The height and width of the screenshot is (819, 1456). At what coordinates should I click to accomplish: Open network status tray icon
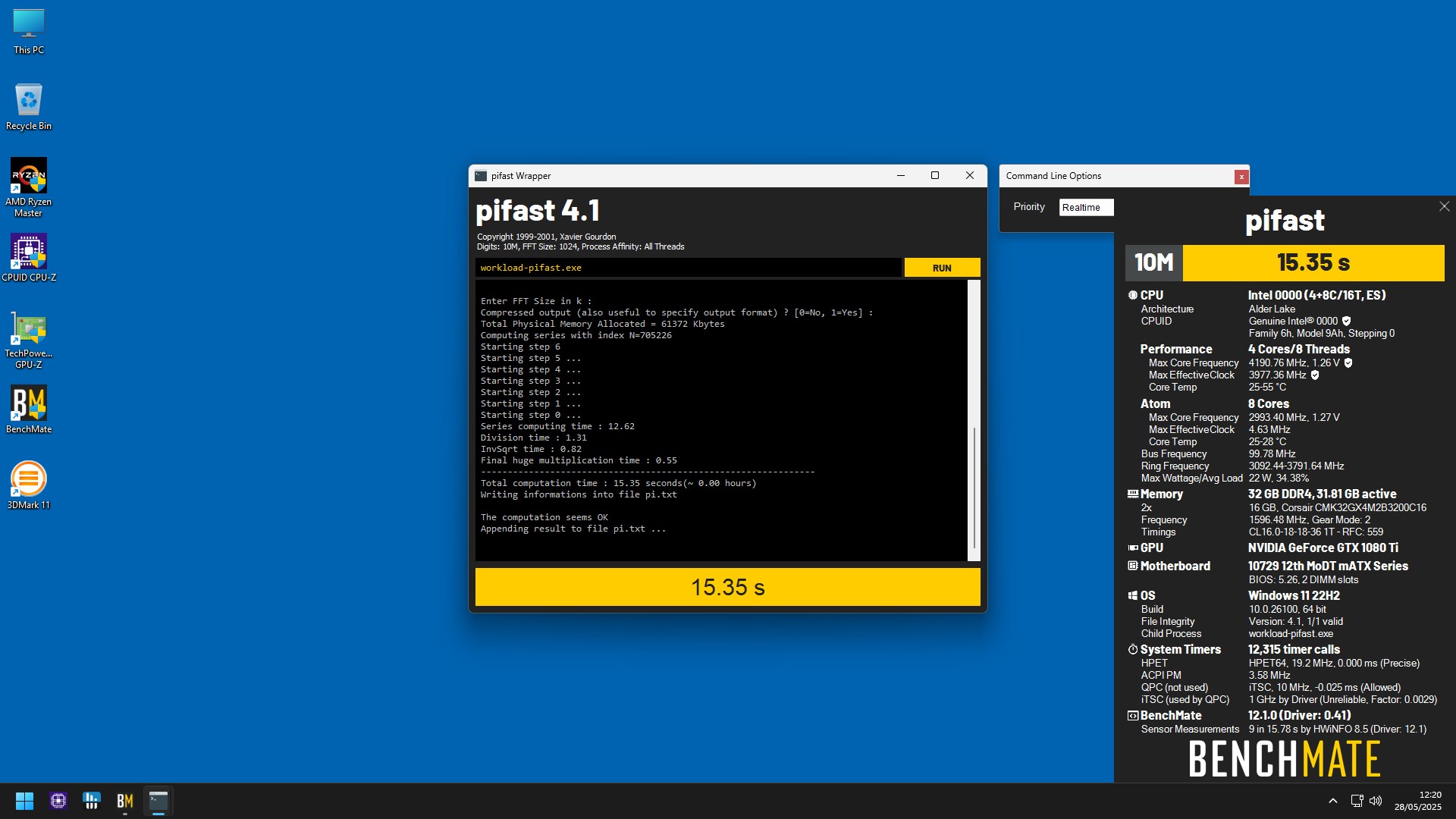(x=1357, y=801)
